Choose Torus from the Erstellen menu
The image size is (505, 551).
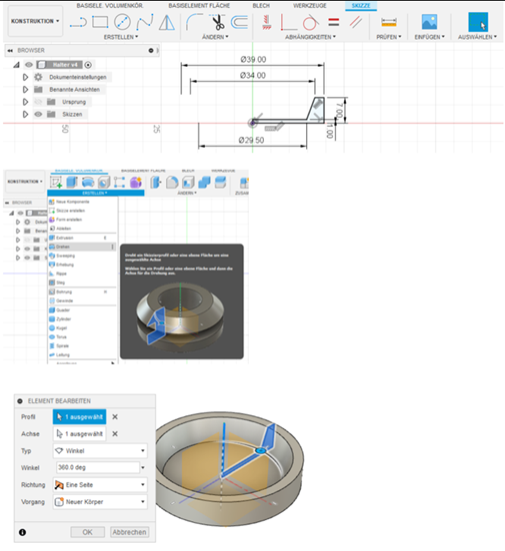pyautogui.click(x=82, y=337)
